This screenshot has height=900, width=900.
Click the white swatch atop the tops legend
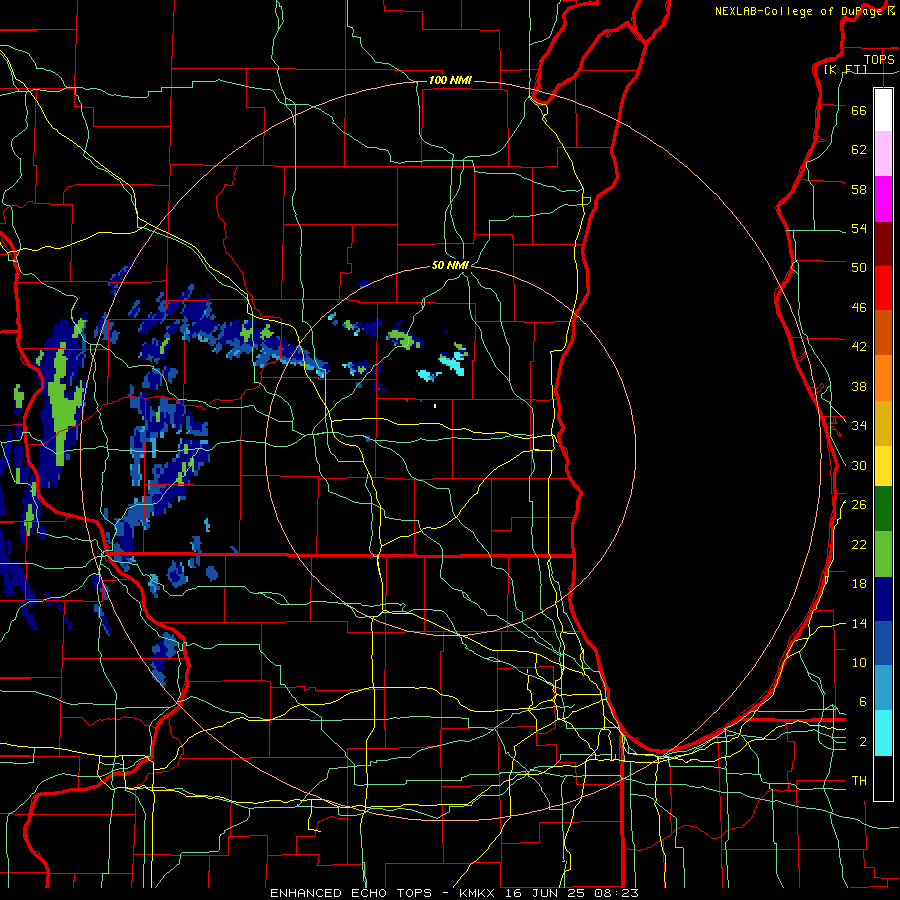[x=883, y=110]
